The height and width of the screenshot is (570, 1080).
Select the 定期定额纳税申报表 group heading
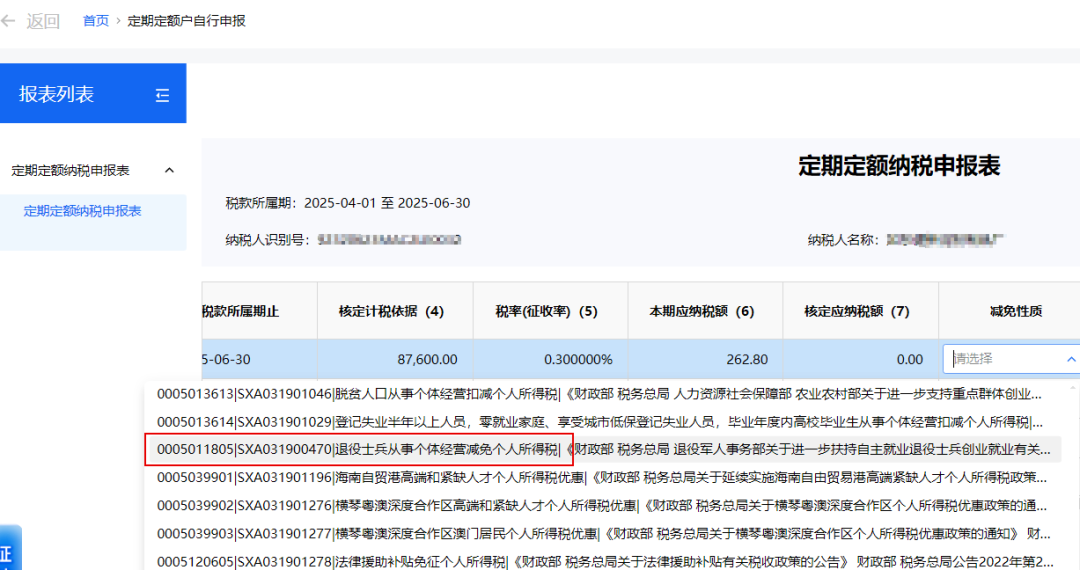(70, 170)
